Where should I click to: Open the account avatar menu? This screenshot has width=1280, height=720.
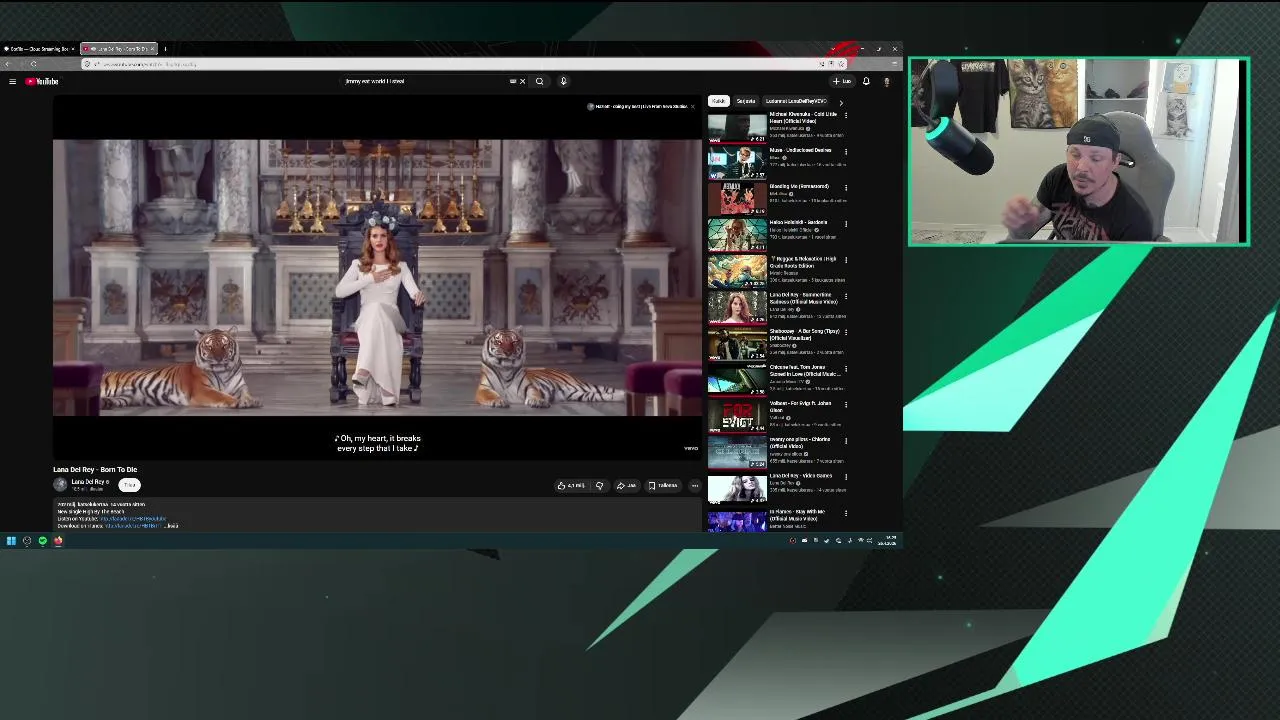coord(886,81)
